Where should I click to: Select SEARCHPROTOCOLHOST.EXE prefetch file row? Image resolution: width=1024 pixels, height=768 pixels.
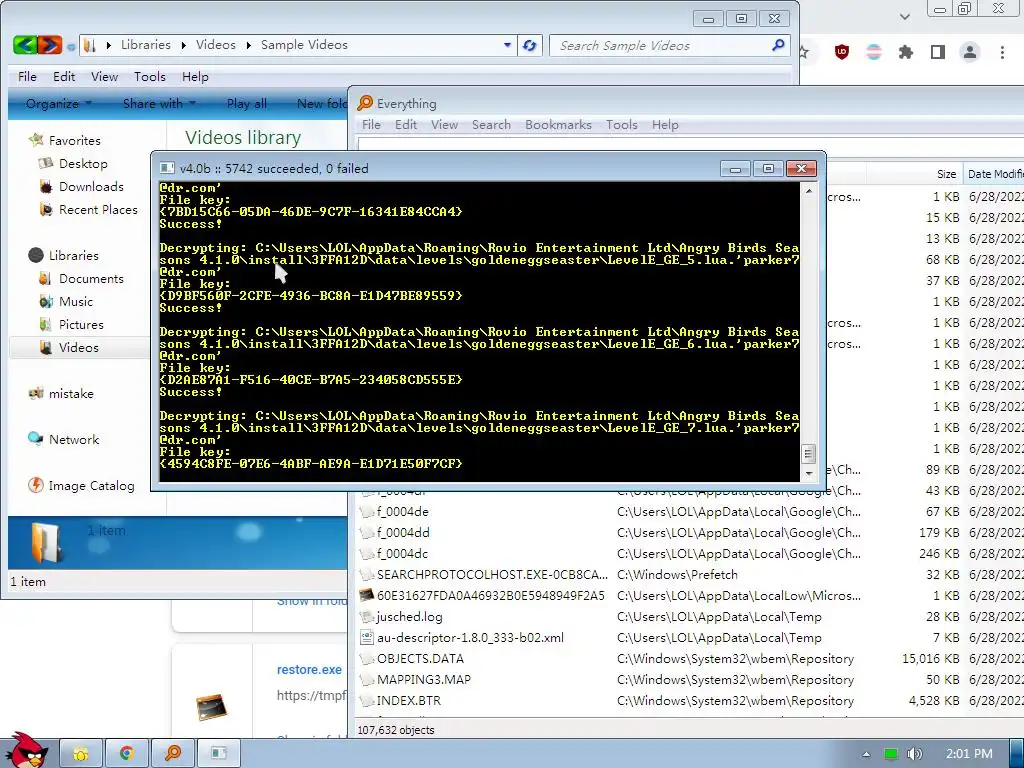coord(492,575)
